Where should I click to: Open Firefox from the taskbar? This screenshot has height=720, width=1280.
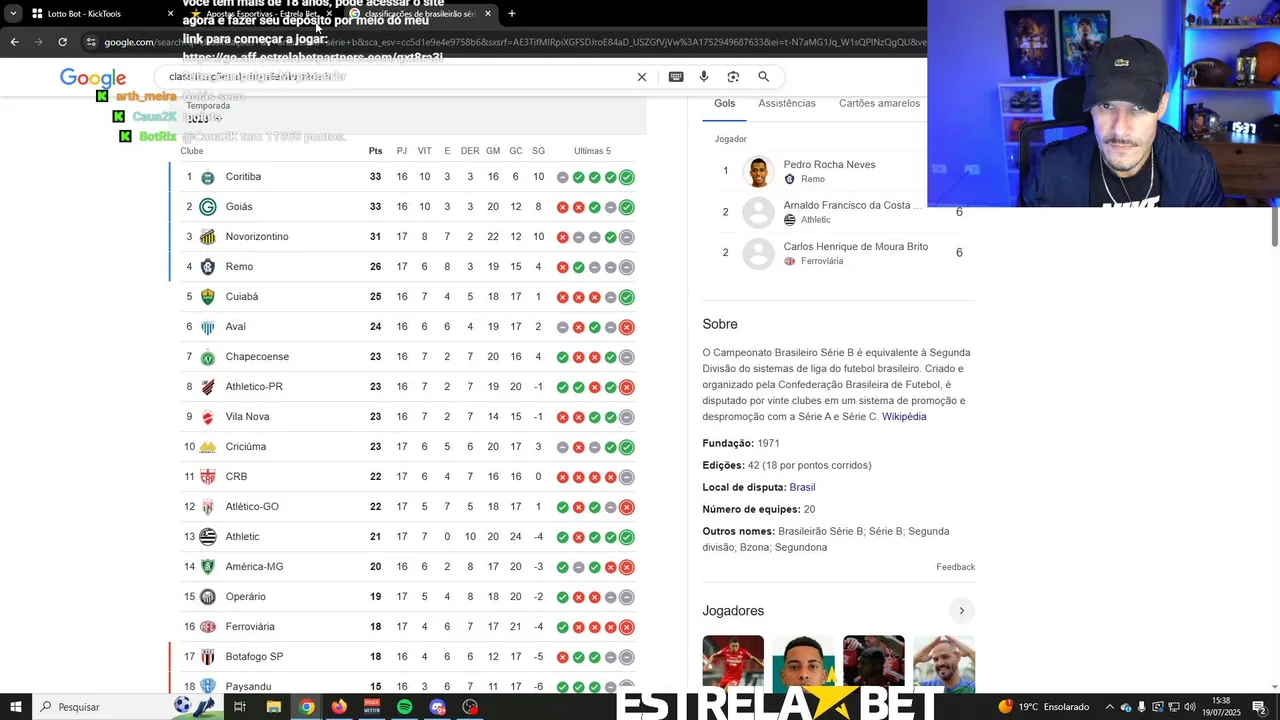tap(339, 707)
